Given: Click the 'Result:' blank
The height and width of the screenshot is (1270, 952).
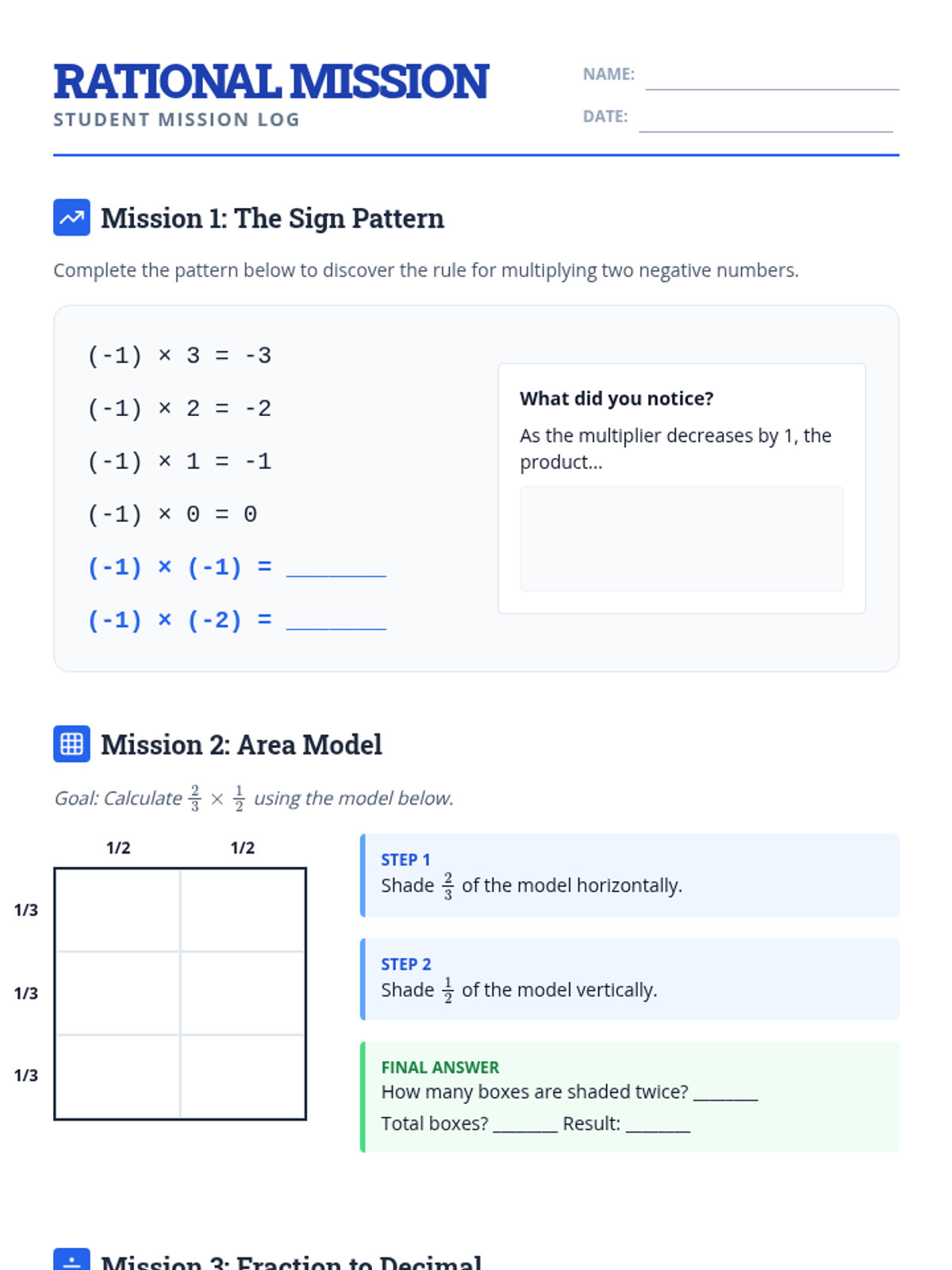Looking at the screenshot, I should tap(658, 1125).
